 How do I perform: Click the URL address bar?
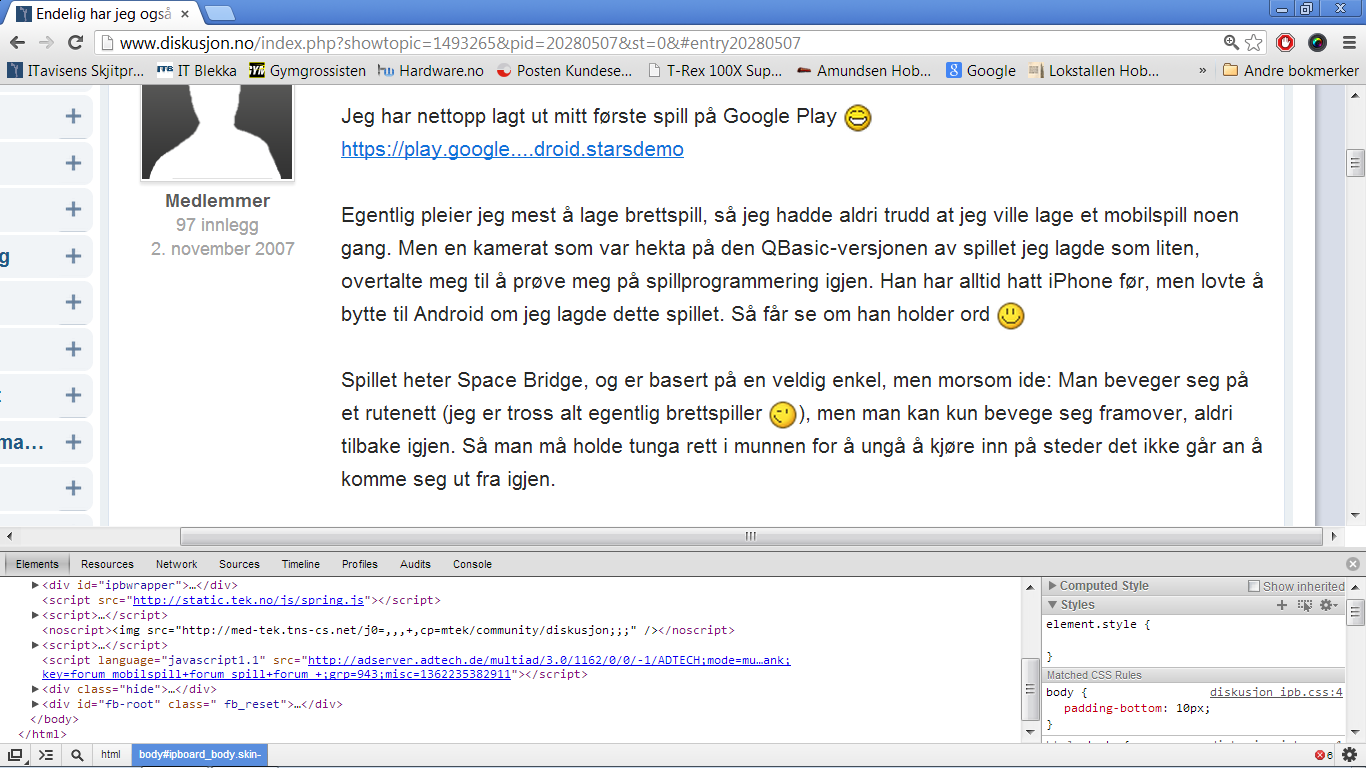pyautogui.click(x=660, y=43)
